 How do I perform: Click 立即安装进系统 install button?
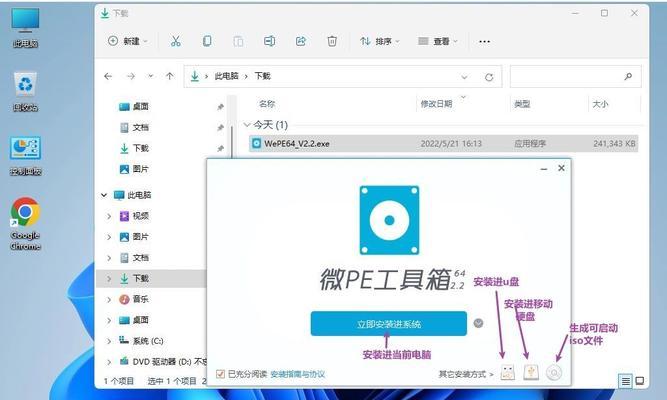(x=389, y=324)
